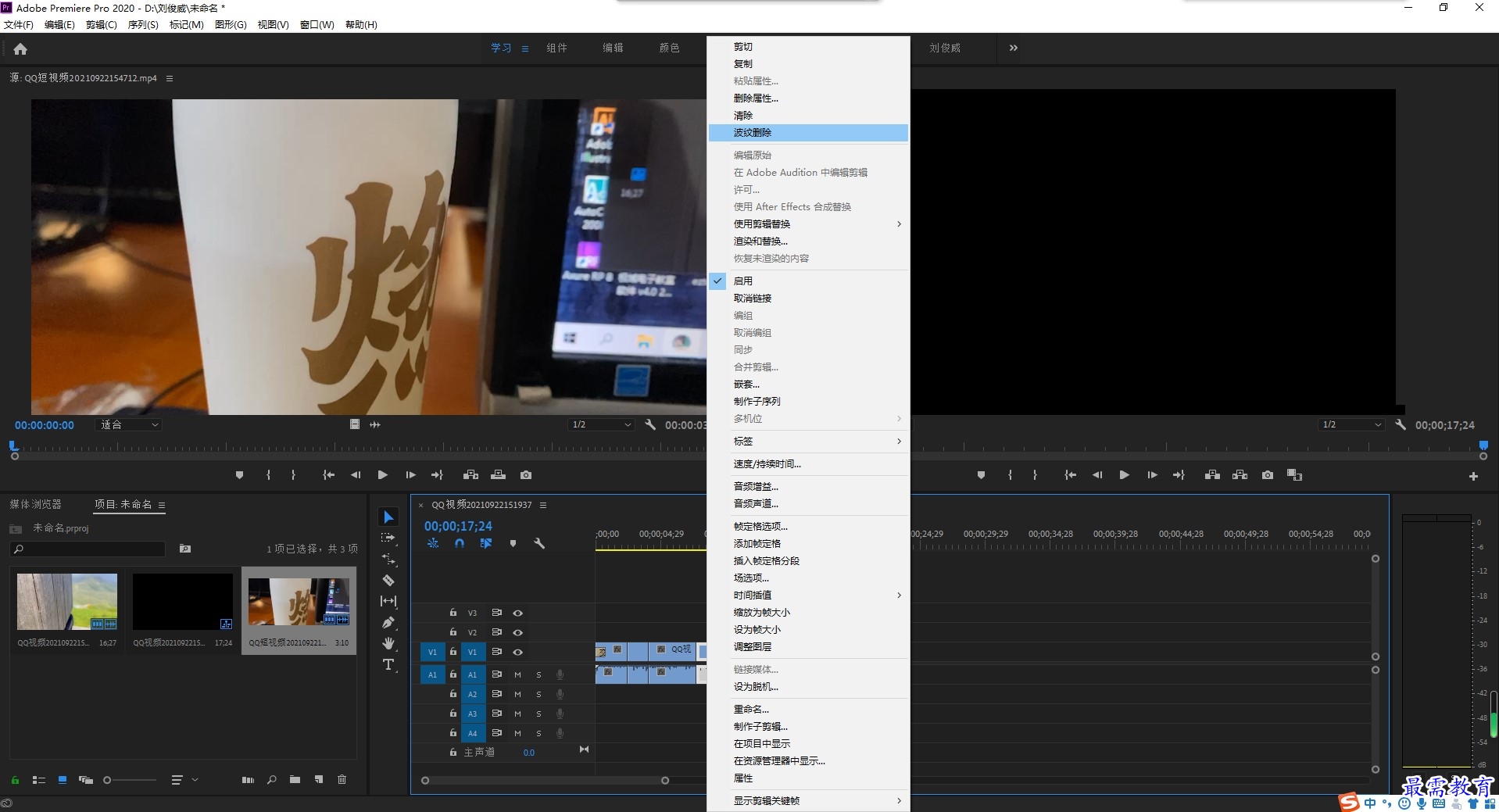The width and height of the screenshot is (1499, 812).
Task: Click the delete trash icon in Project panel
Action: [x=342, y=779]
